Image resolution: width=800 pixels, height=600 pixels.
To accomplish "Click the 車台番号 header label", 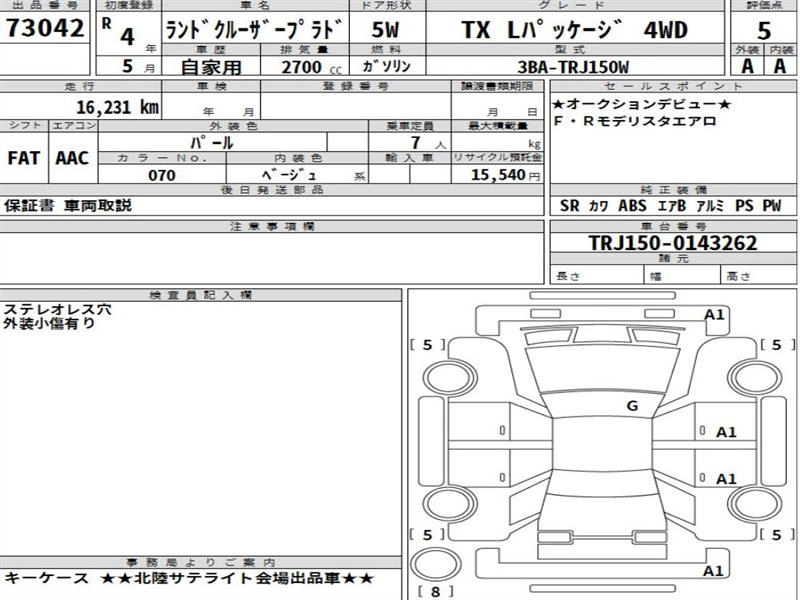I will (x=673, y=227).
